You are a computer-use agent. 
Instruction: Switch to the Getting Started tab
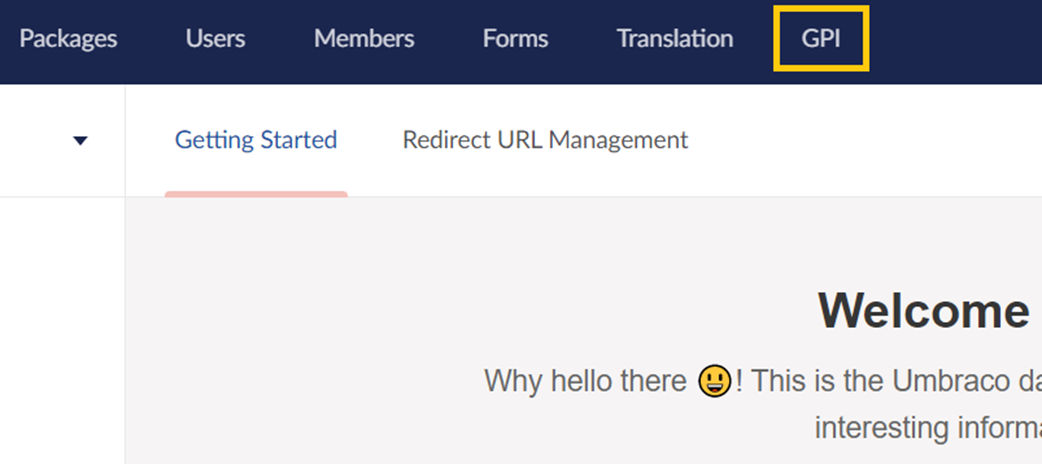[256, 140]
